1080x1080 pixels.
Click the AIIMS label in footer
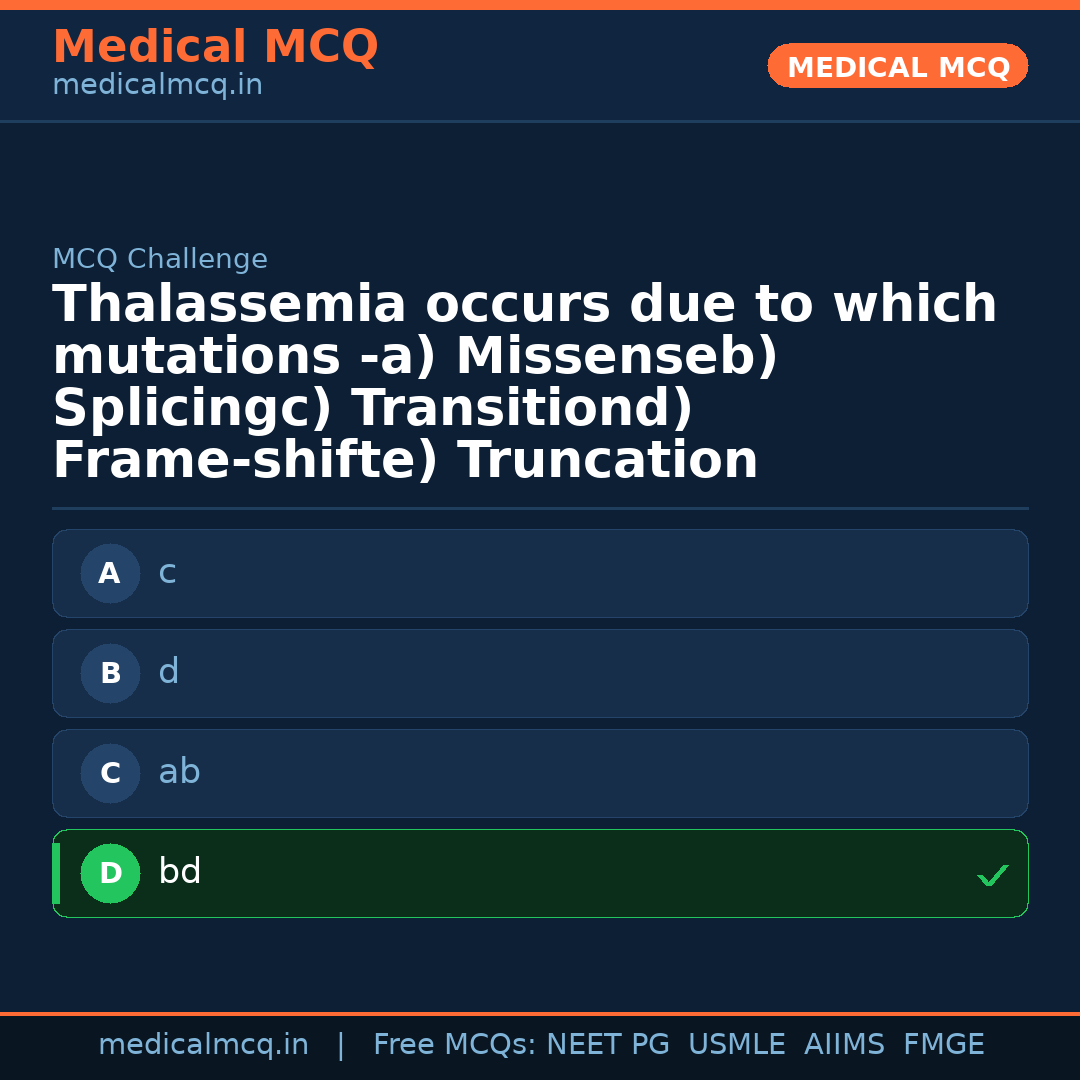pos(845,1044)
